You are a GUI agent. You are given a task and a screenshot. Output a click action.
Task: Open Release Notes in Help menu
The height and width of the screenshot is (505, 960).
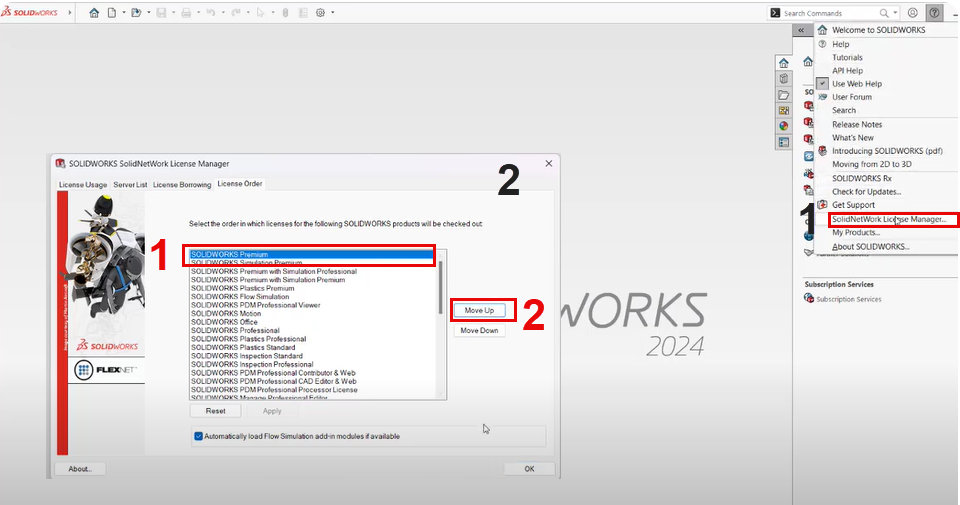(857, 124)
